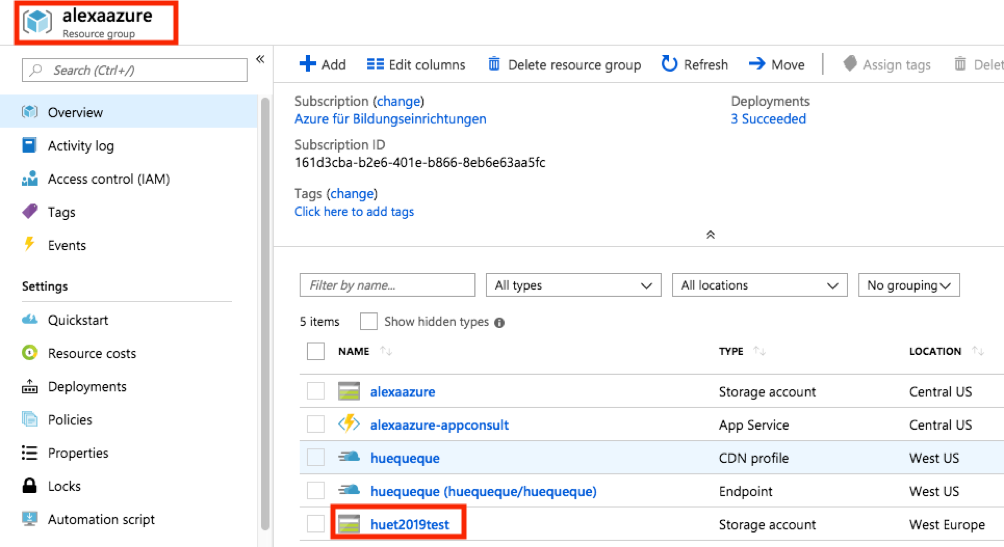
Task: Open the huet2019test resource link
Action: (410, 524)
